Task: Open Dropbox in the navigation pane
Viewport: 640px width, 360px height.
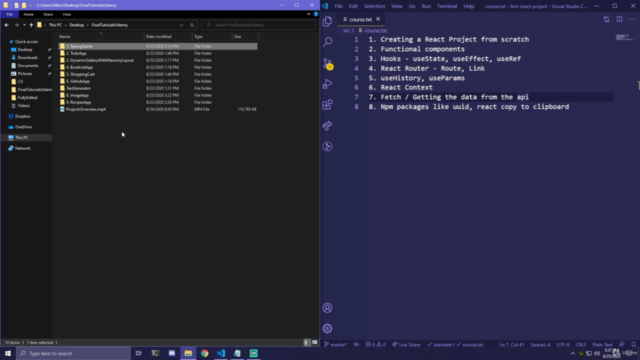Action: pos(22,116)
